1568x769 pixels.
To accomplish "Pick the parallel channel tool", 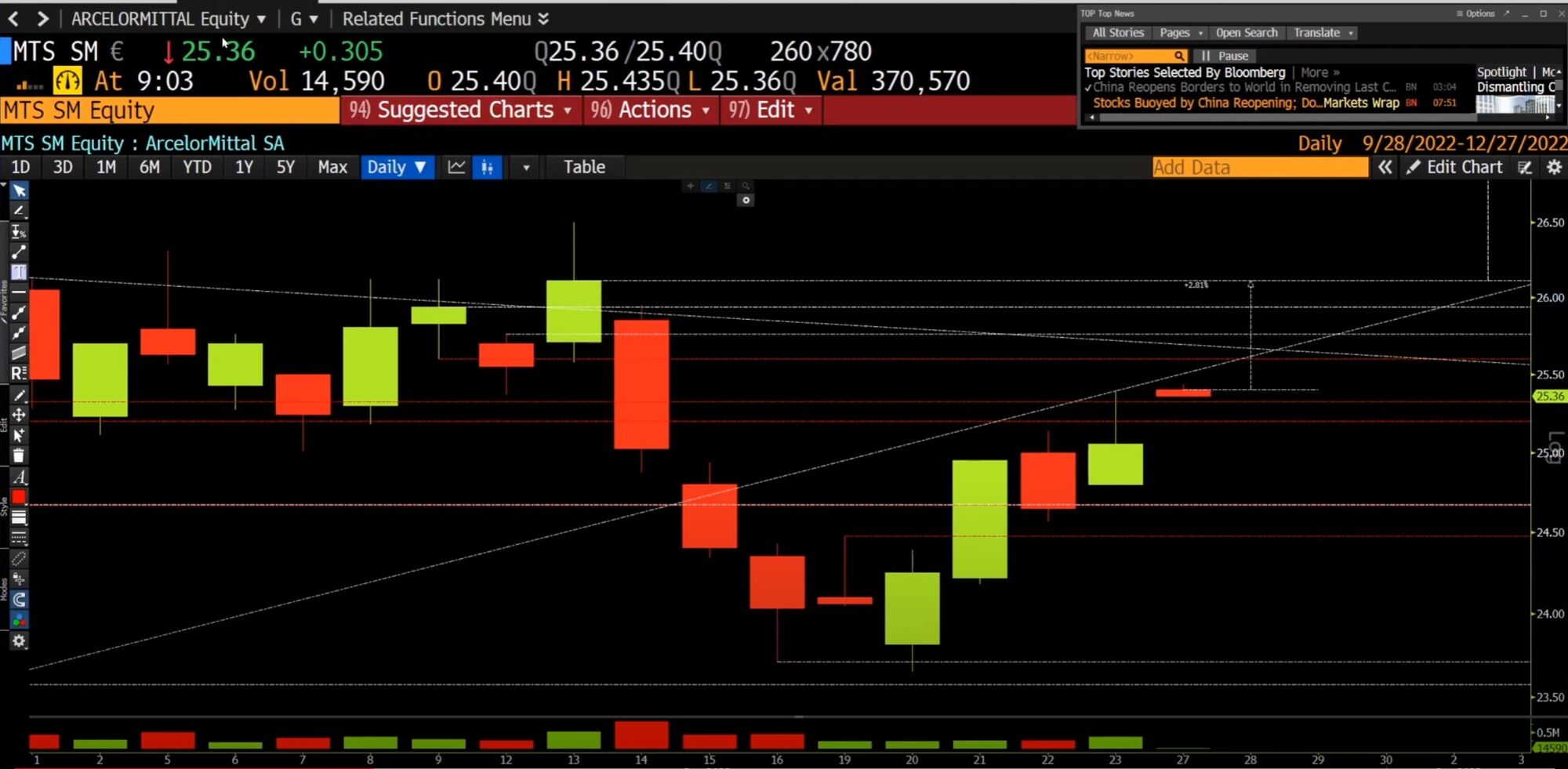I will point(19,353).
